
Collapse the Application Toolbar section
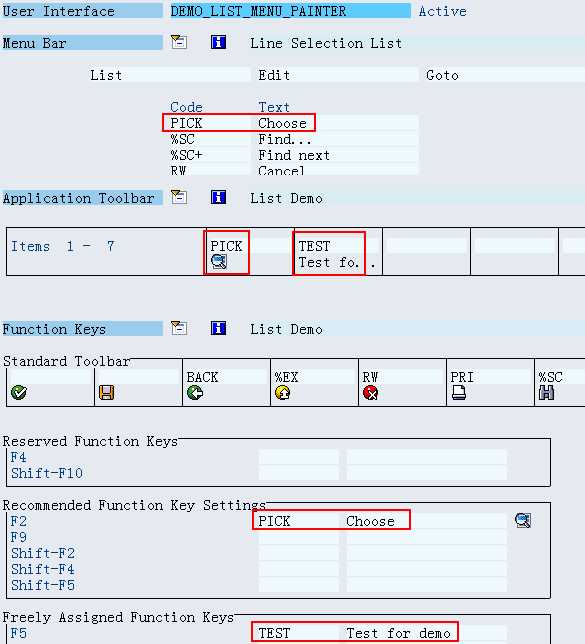coord(179,197)
